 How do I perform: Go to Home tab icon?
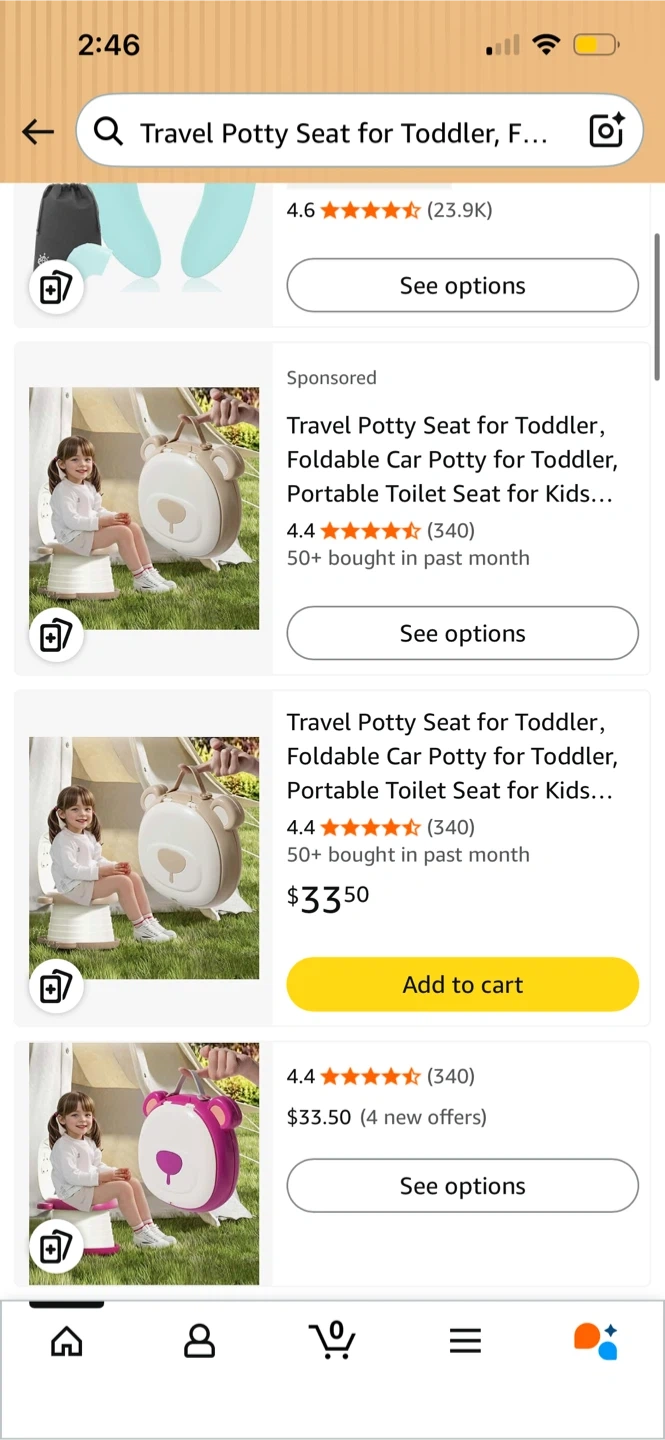(67, 1341)
